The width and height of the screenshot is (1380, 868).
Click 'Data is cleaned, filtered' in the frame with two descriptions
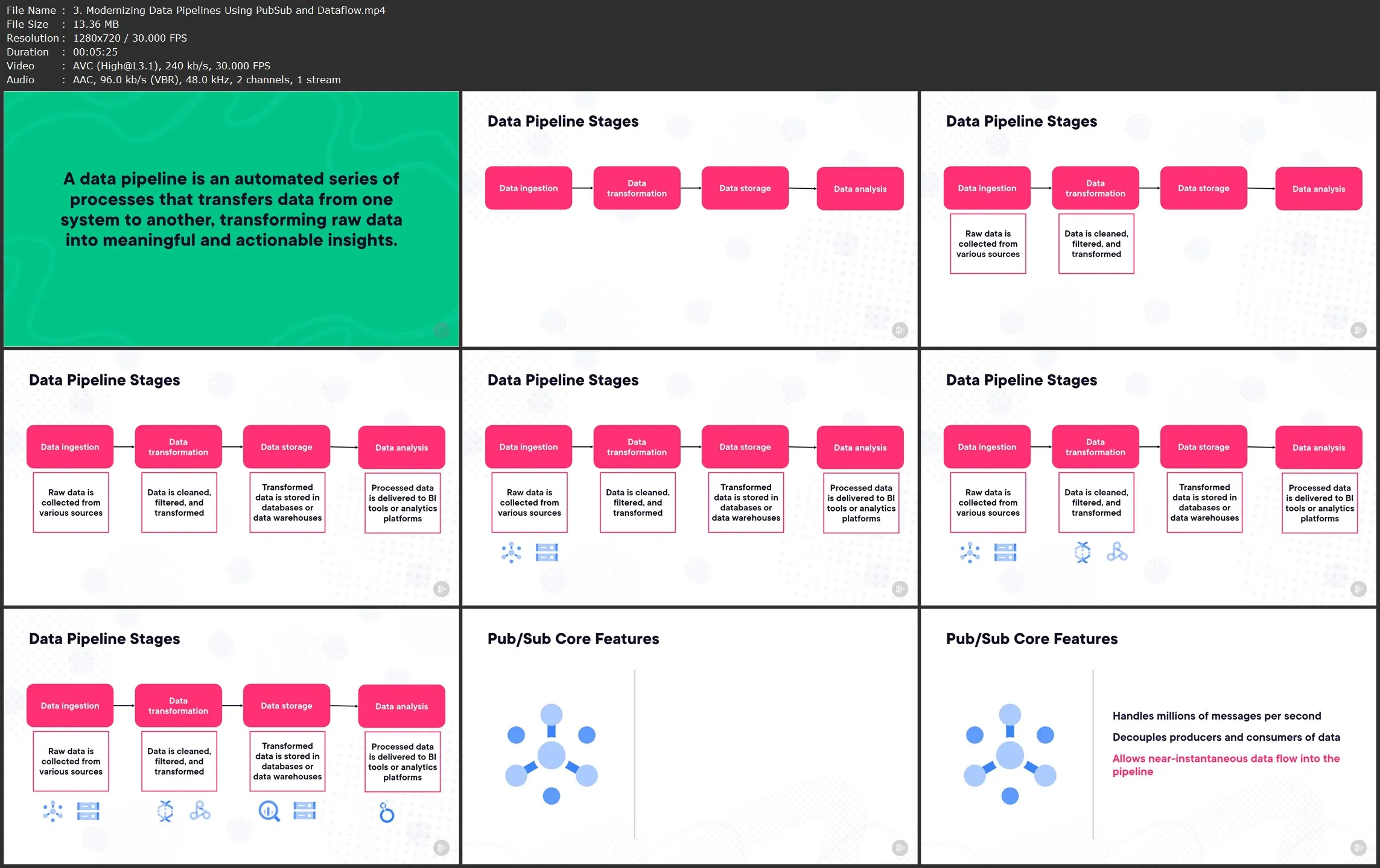click(x=1096, y=244)
